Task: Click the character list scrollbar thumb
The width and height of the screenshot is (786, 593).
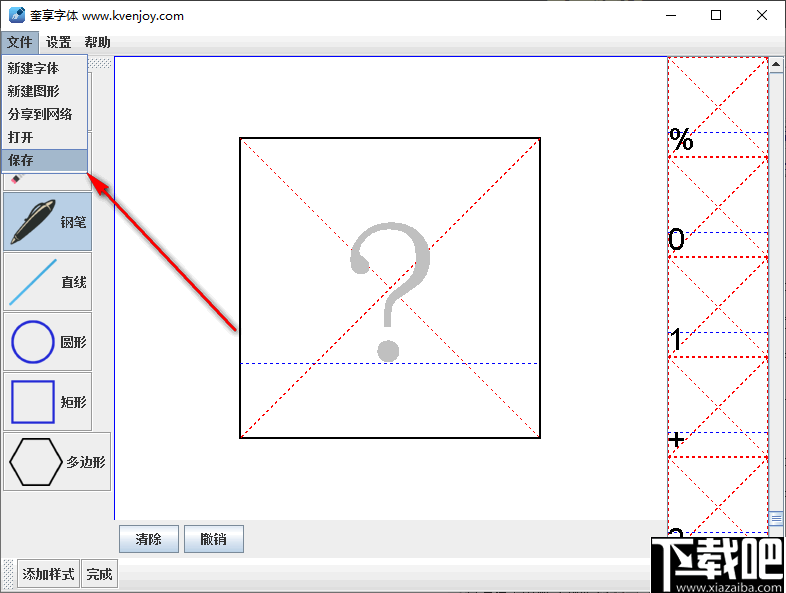Action: click(x=776, y=518)
